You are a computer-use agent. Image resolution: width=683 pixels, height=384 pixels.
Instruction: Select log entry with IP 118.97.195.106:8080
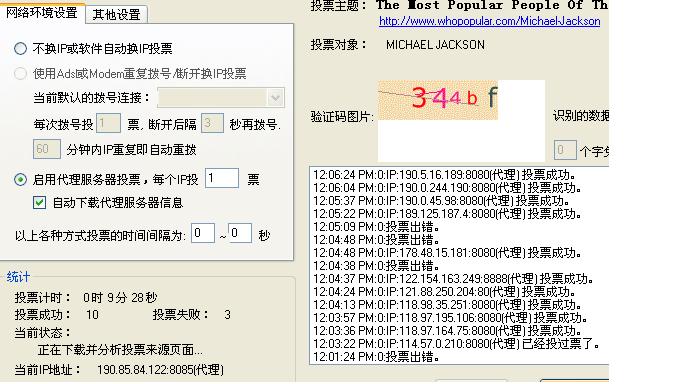pos(450,318)
